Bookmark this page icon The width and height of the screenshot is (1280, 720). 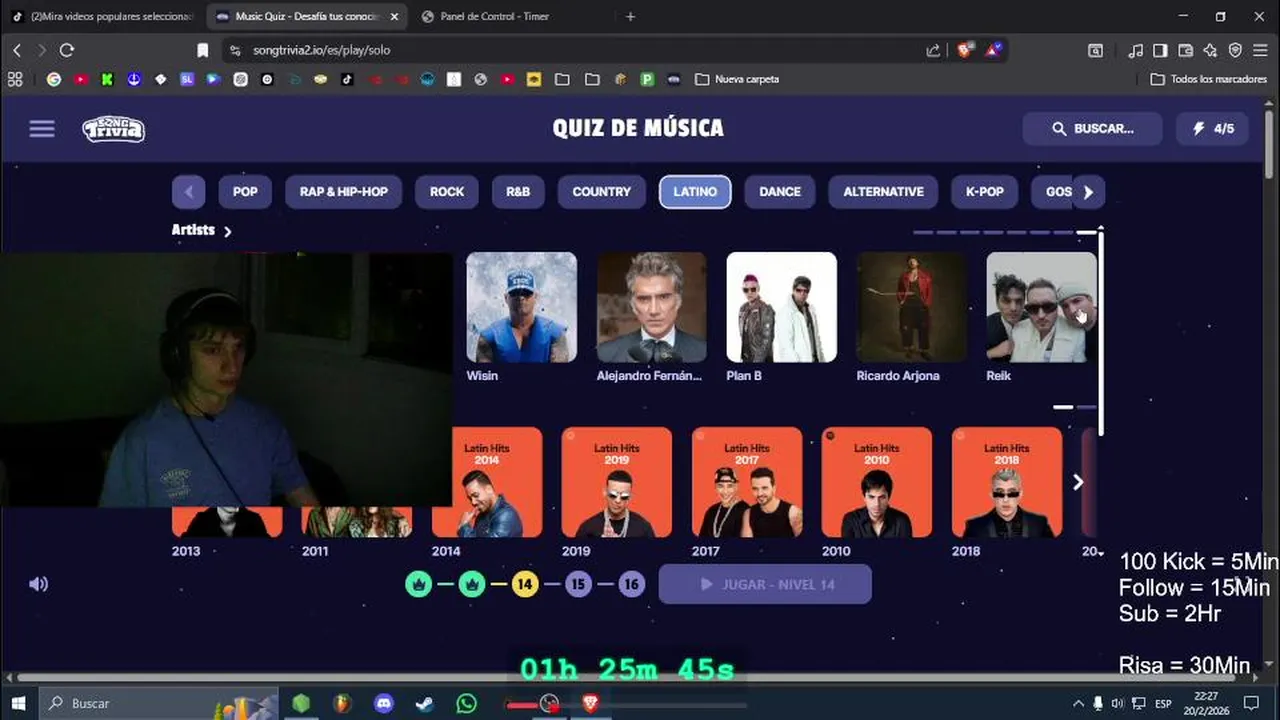[203, 50]
